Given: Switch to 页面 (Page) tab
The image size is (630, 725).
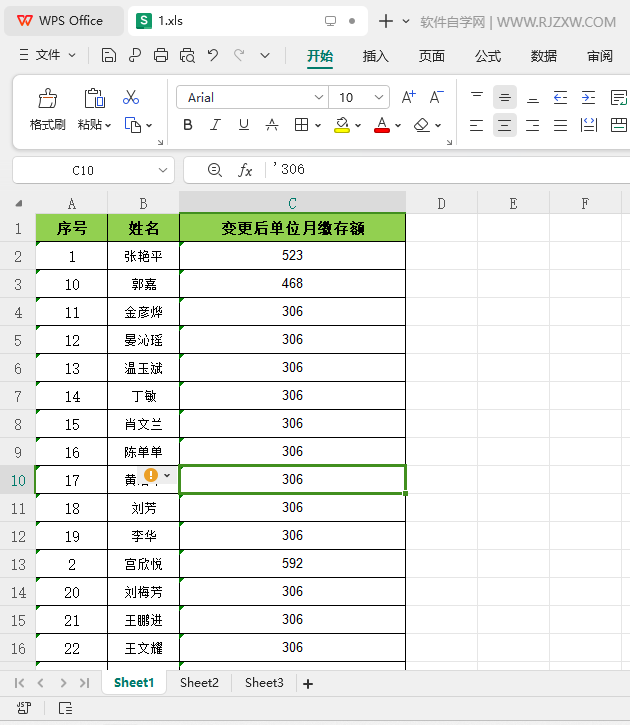Looking at the screenshot, I should tap(432, 56).
